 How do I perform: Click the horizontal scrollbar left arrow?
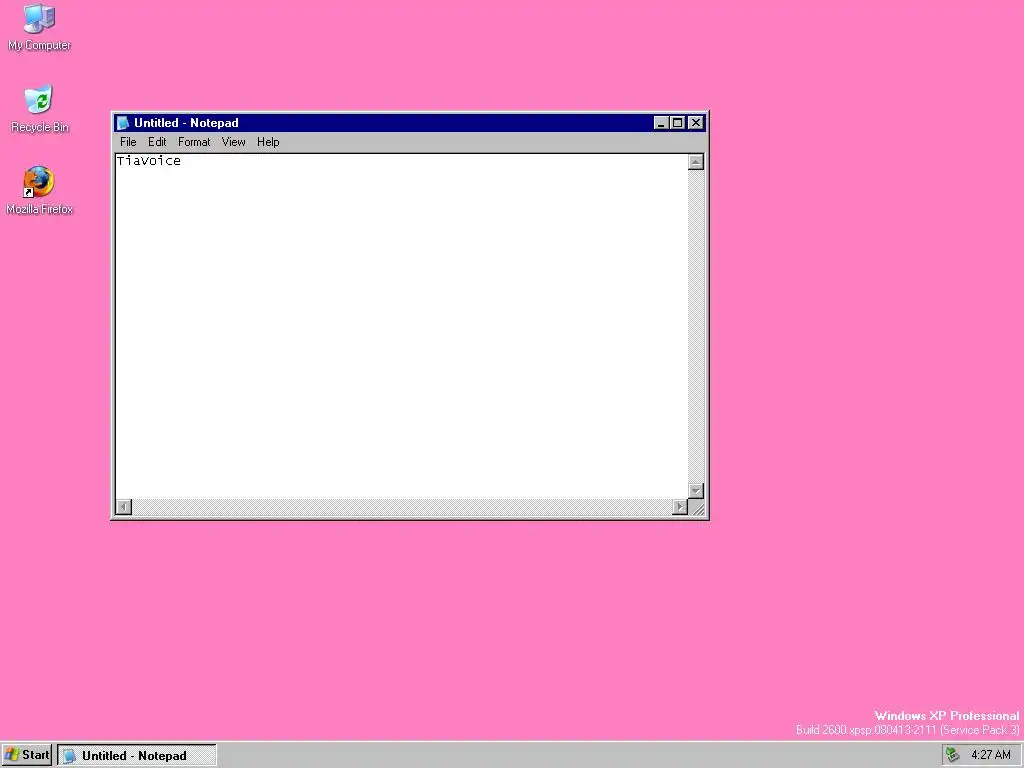tap(124, 507)
